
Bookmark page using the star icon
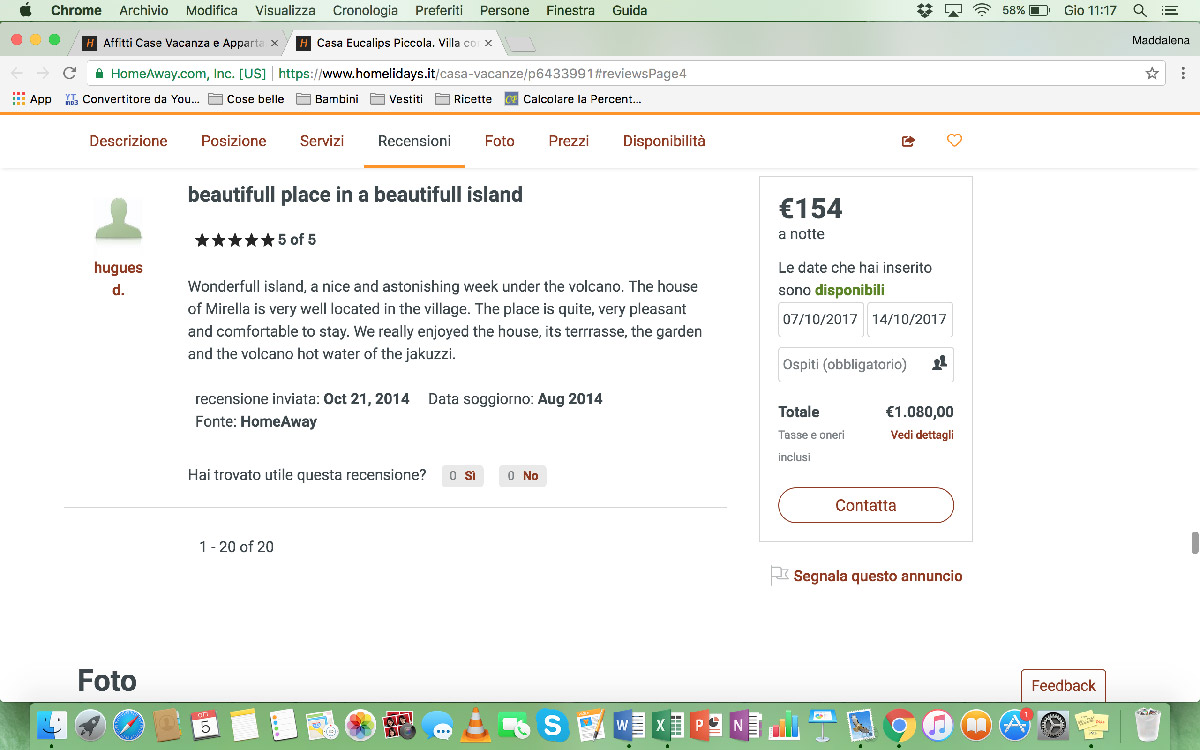point(1152,73)
